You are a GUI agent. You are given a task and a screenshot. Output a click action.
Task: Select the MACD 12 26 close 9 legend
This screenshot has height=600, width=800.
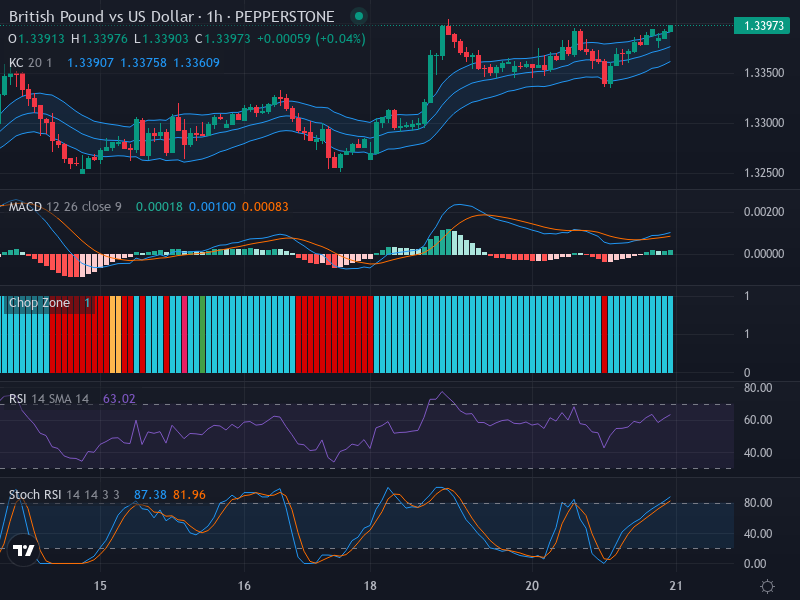tap(65, 207)
